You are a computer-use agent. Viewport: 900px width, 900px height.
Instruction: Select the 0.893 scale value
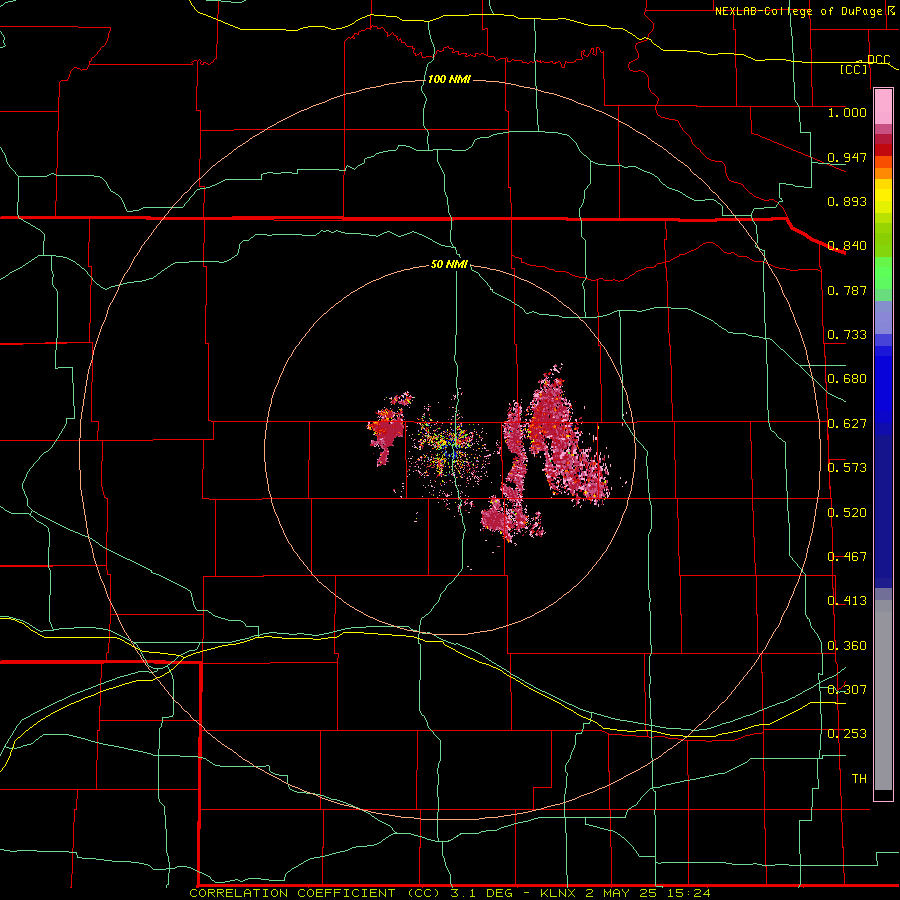[847, 201]
